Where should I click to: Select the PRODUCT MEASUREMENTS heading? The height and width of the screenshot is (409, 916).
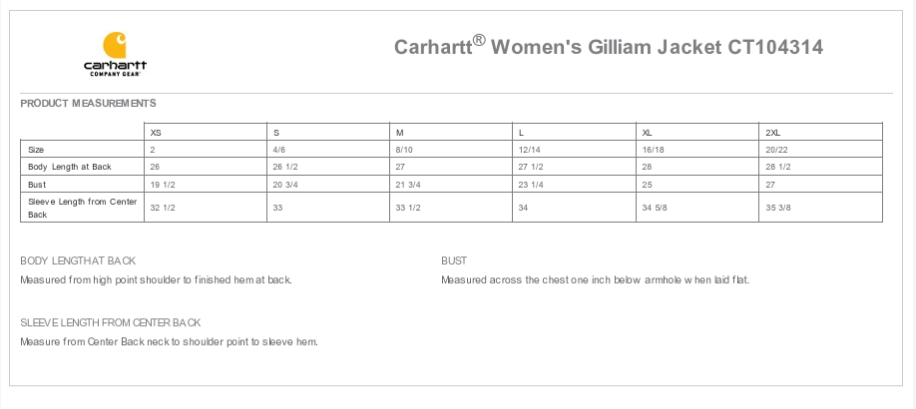(x=88, y=104)
